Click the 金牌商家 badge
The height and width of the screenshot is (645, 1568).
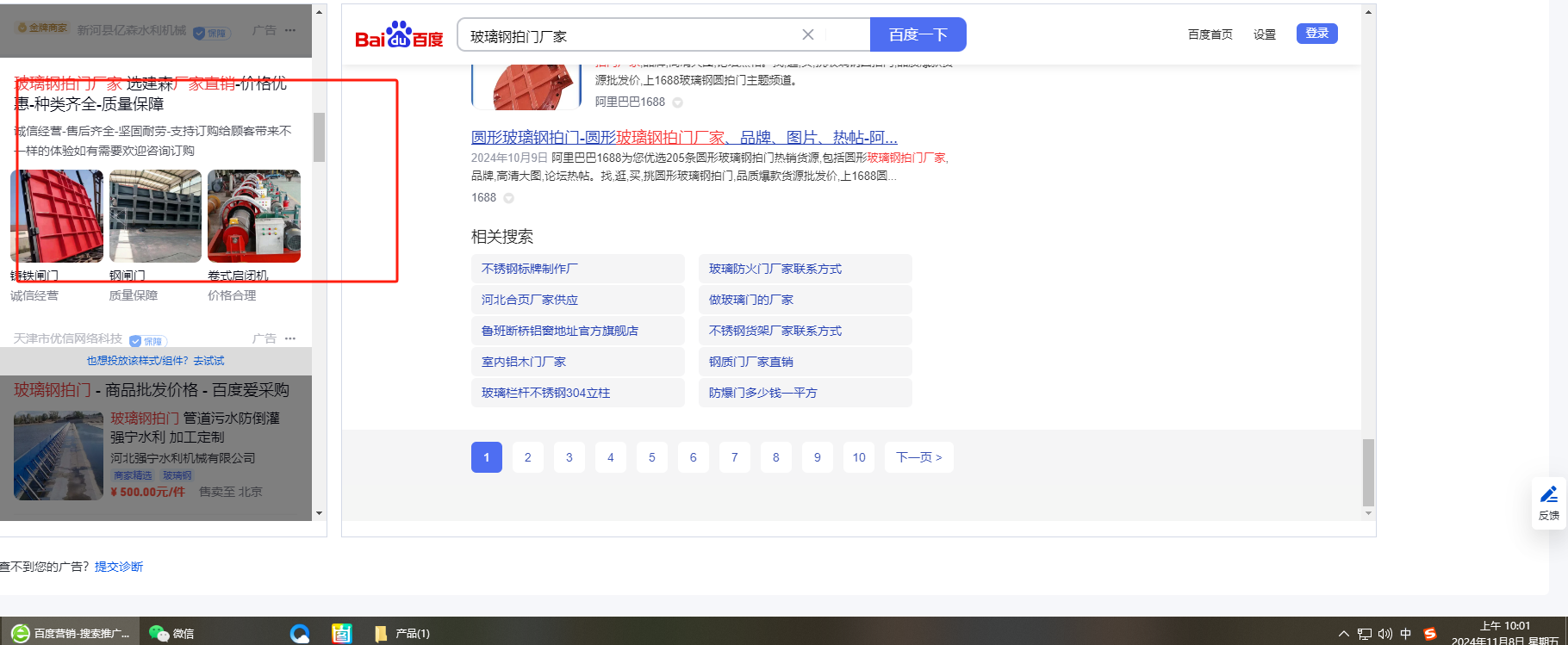42,28
